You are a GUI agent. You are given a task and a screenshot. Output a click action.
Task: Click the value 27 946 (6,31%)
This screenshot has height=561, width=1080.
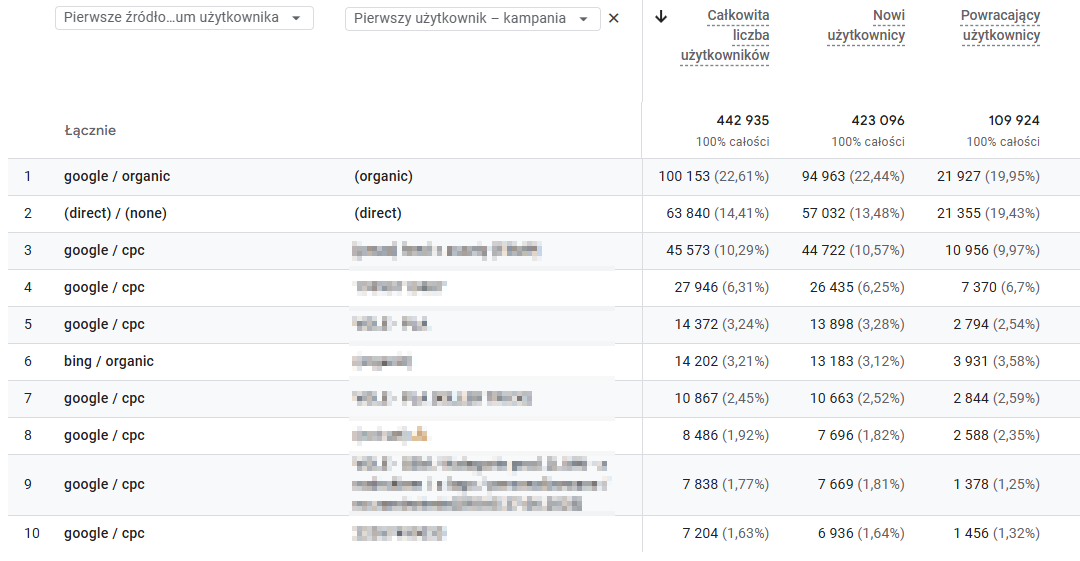click(722, 287)
